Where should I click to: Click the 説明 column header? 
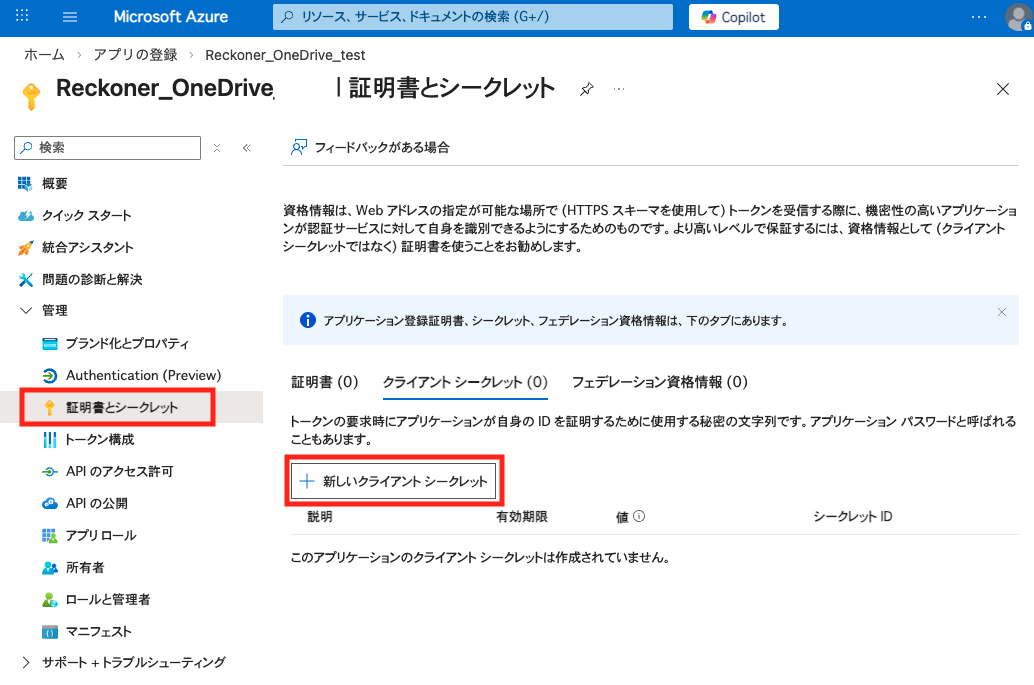320,517
